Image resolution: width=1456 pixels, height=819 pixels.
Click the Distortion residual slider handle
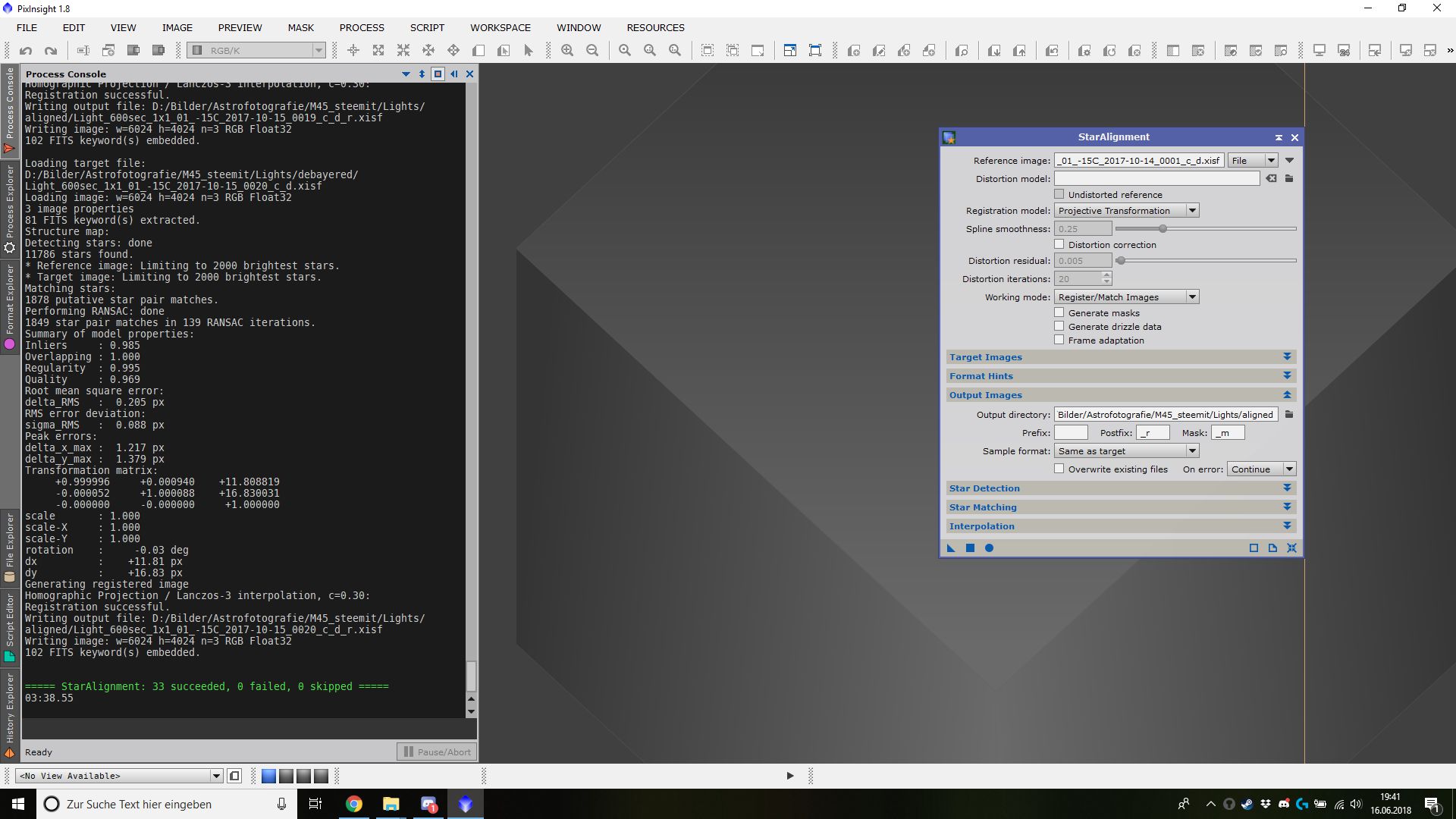tap(1121, 261)
